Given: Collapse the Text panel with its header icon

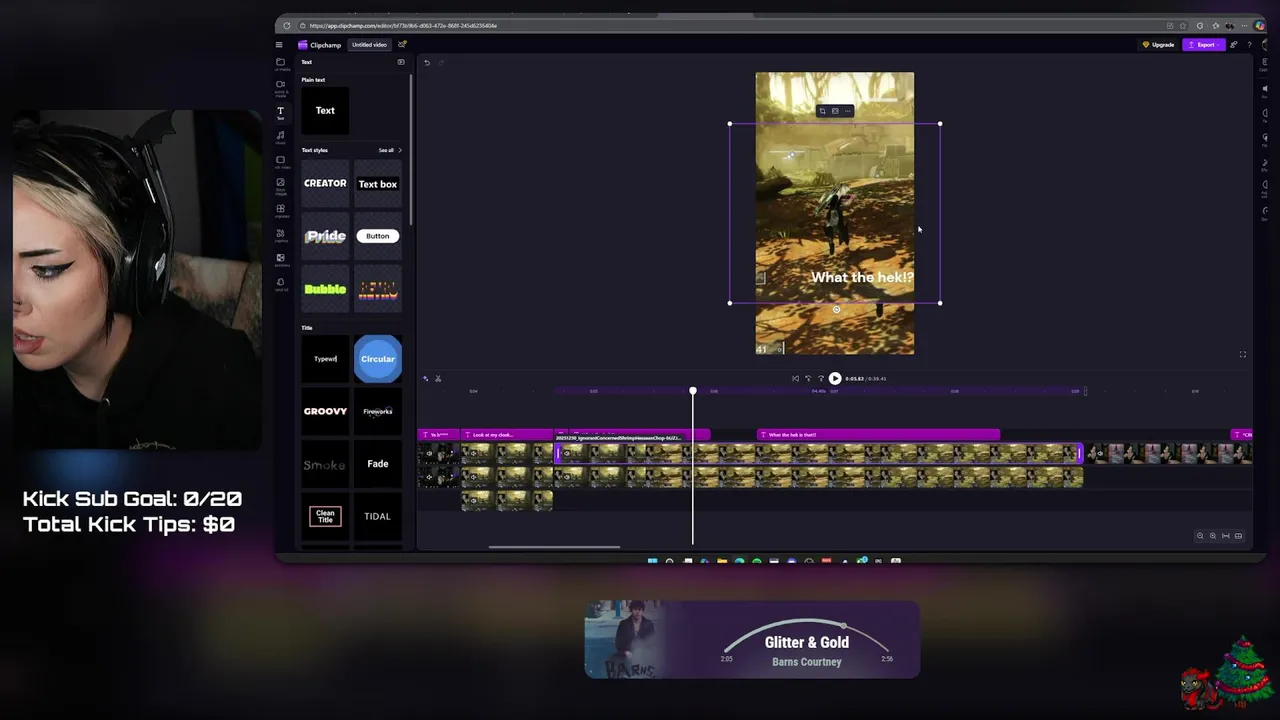Looking at the screenshot, I should (x=401, y=62).
